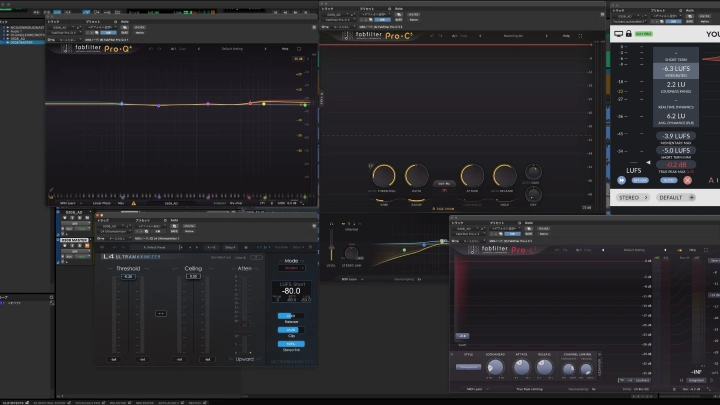Viewport: 720px width, 405px height.
Task: Click the red reset X in loudness meter
Action: pos(687,180)
